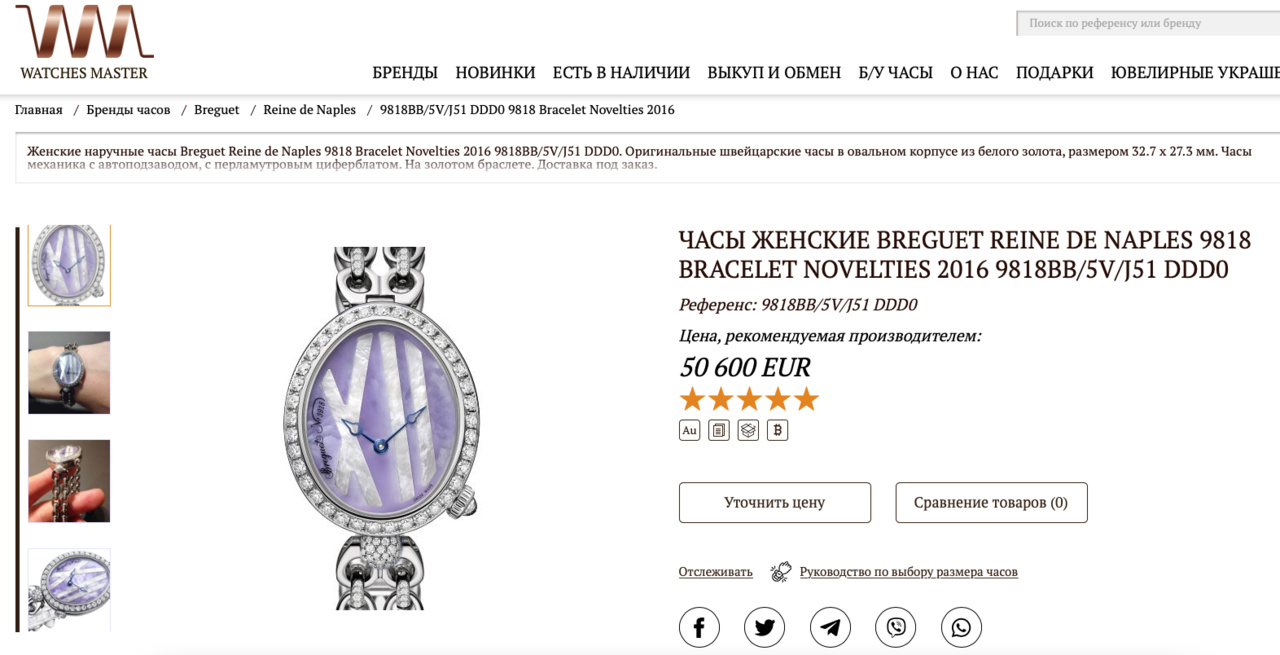The width and height of the screenshot is (1280, 655).
Task: Share via the Telegram icon
Action: pyautogui.click(x=830, y=627)
